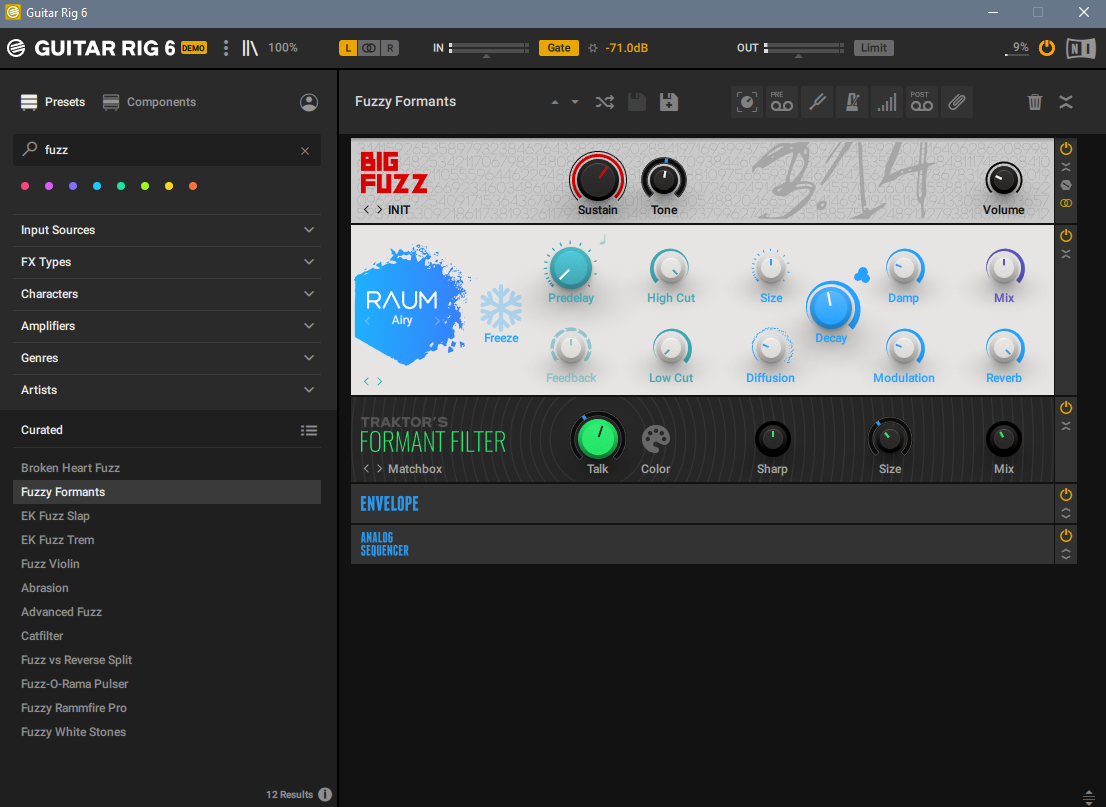Switch to the Components tab
The width and height of the screenshot is (1106, 807).
(150, 102)
